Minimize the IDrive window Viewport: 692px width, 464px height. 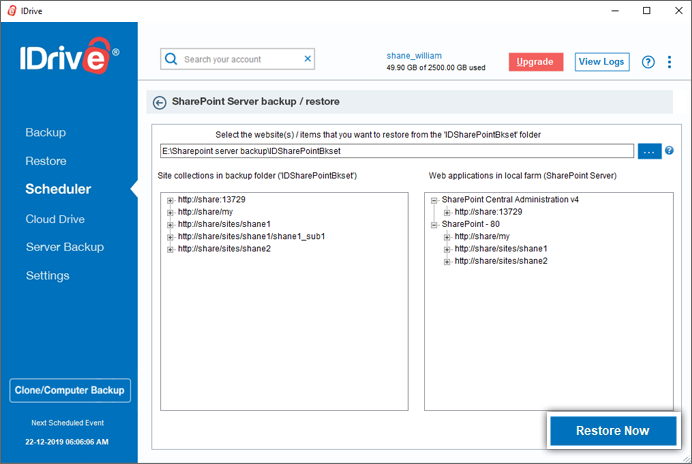pyautogui.click(x=615, y=11)
